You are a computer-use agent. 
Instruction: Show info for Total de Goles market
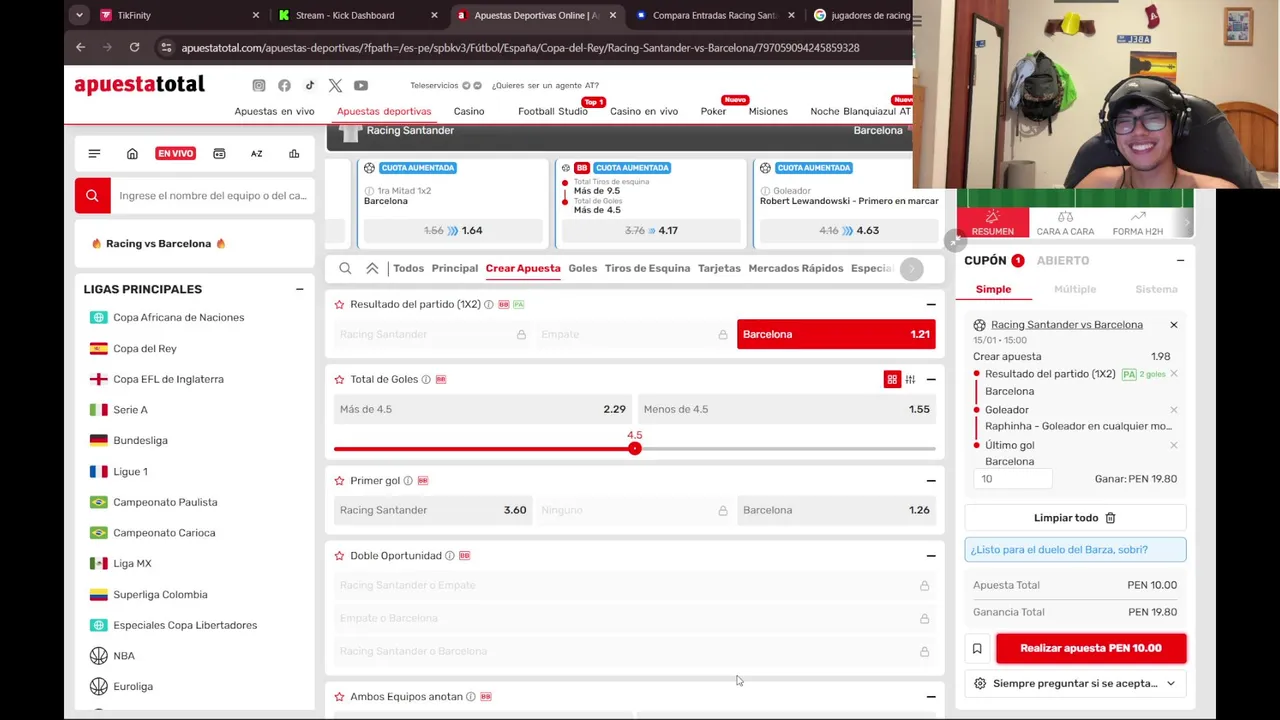click(x=426, y=379)
